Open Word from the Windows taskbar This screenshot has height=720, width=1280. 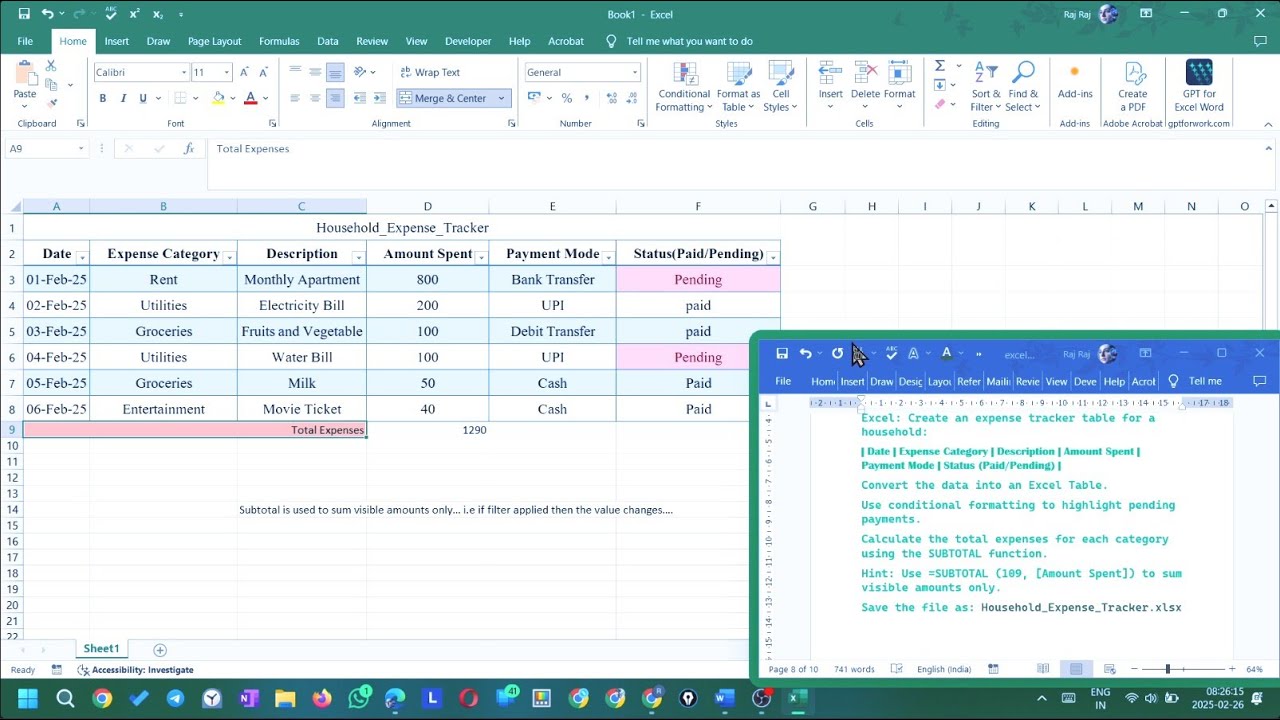point(725,698)
